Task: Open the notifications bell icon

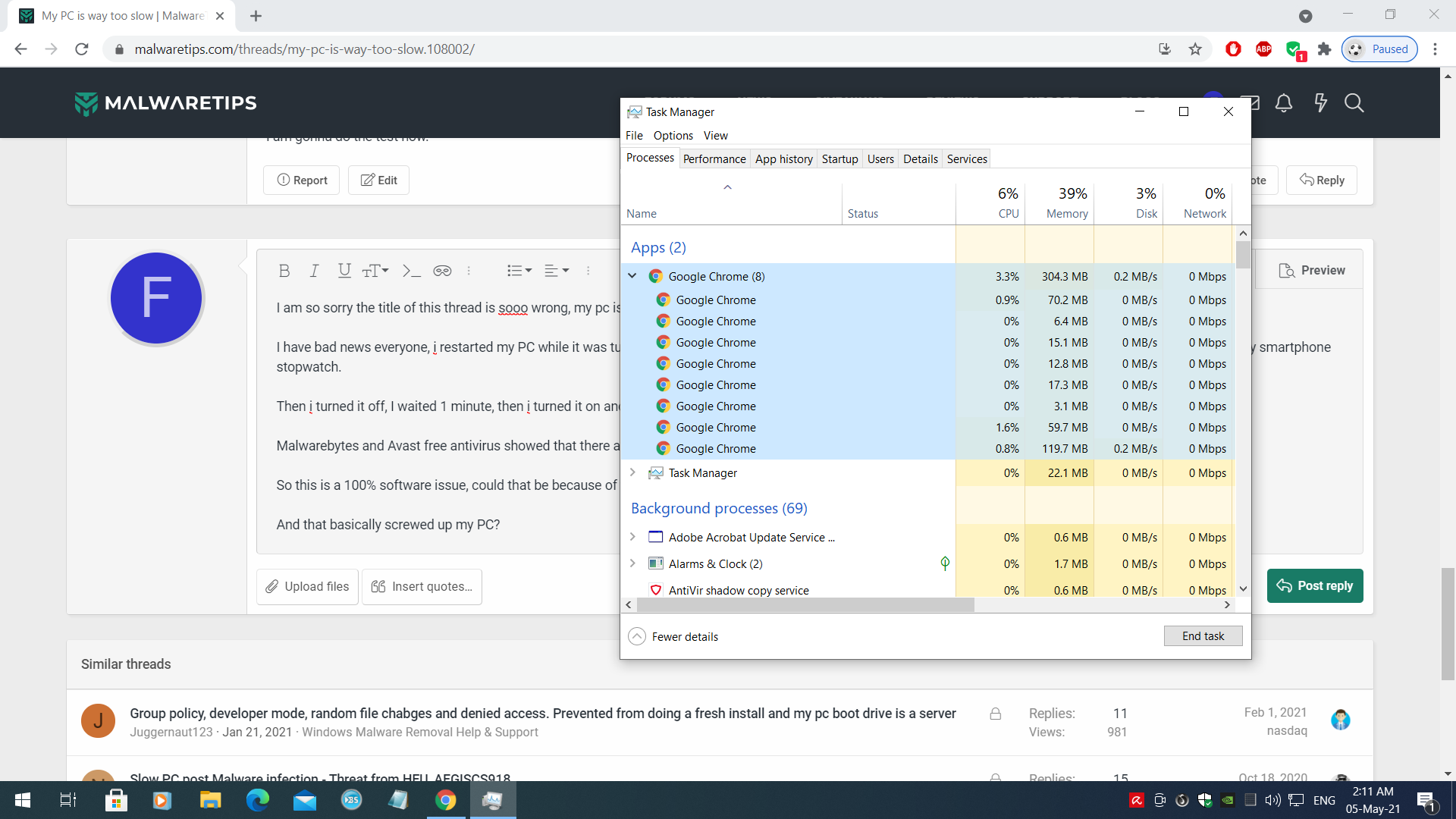Action: 1283,103
